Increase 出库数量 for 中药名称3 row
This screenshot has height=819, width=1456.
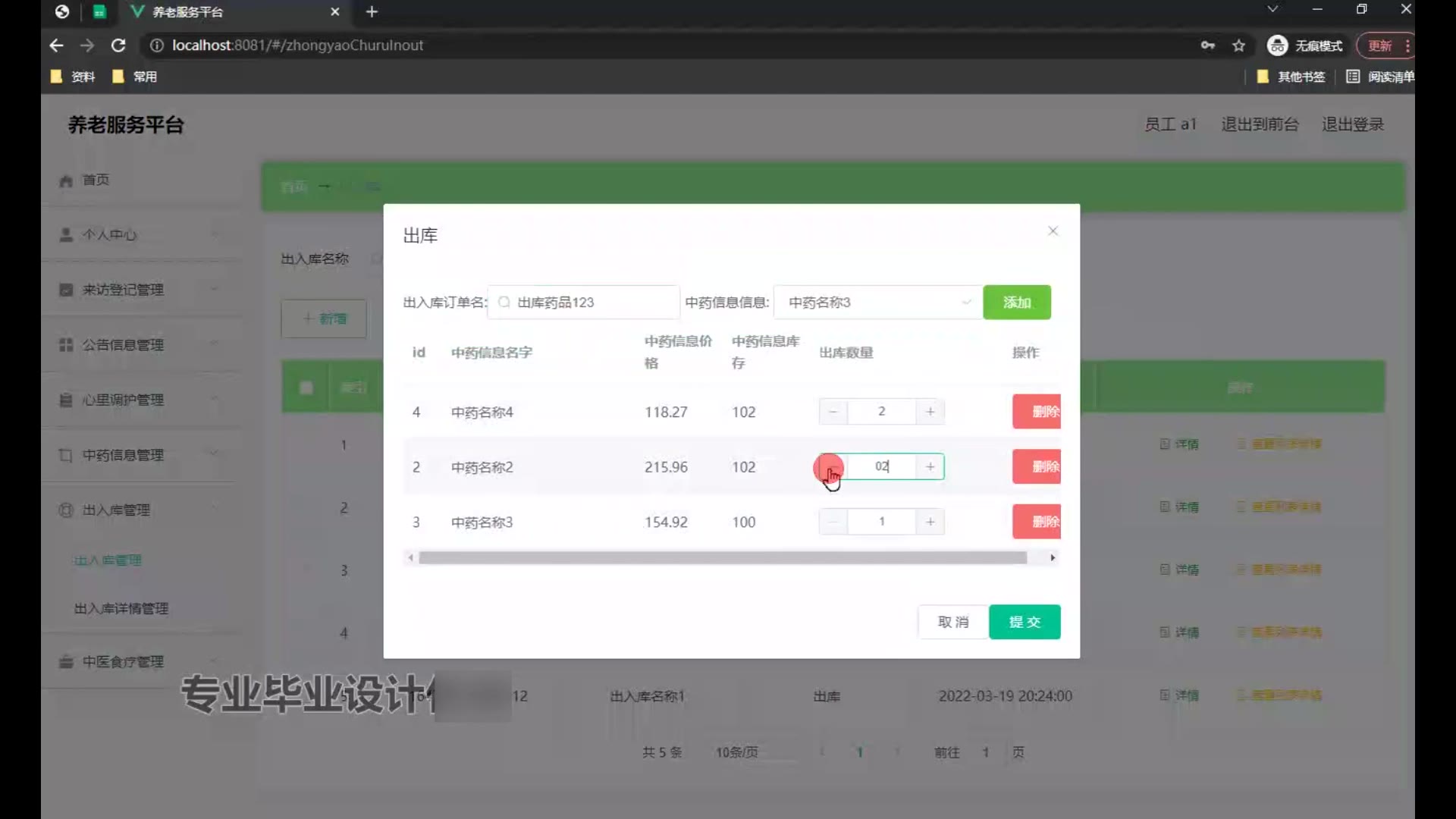pos(930,522)
